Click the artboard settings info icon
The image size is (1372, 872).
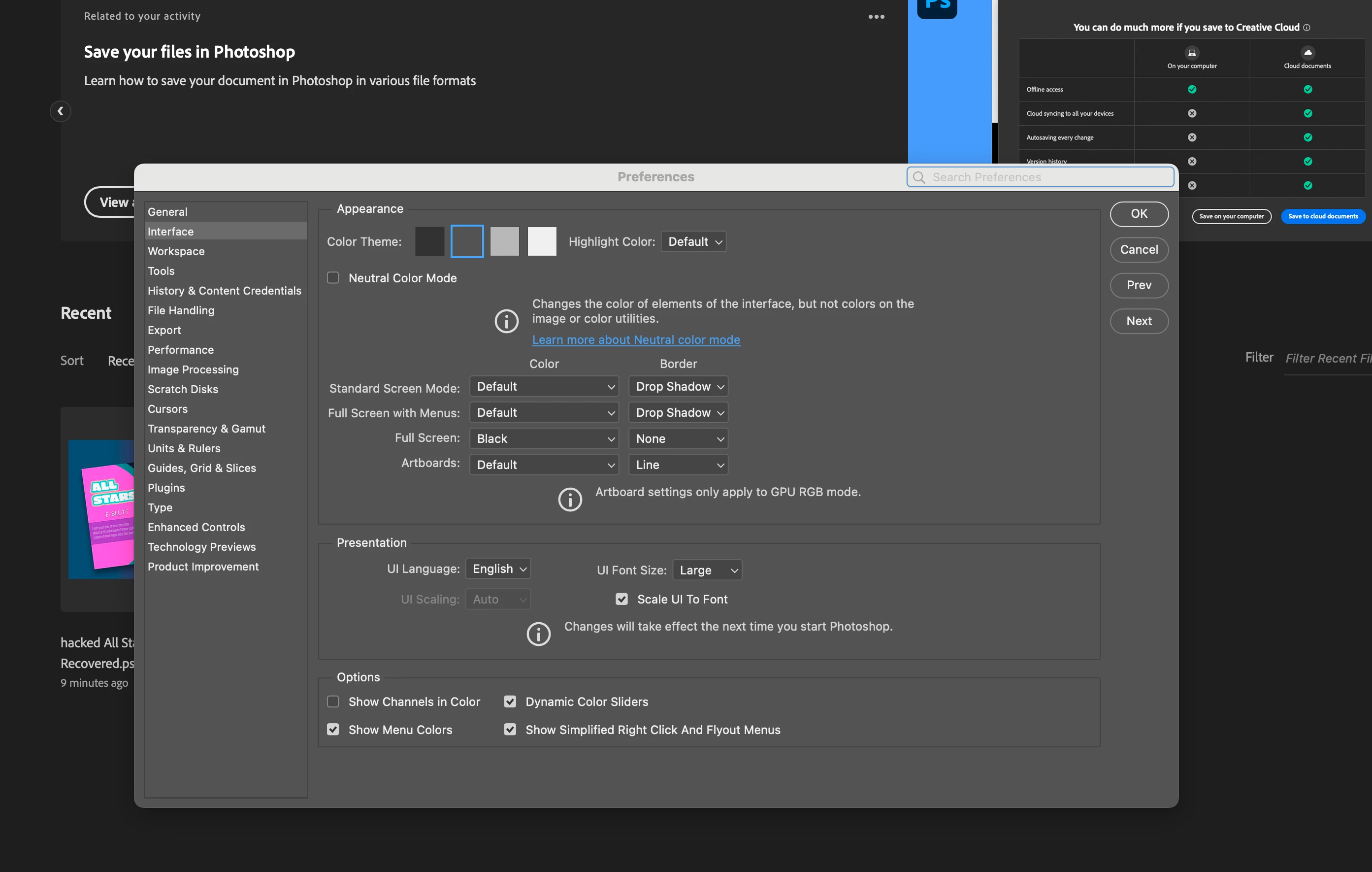tap(570, 499)
